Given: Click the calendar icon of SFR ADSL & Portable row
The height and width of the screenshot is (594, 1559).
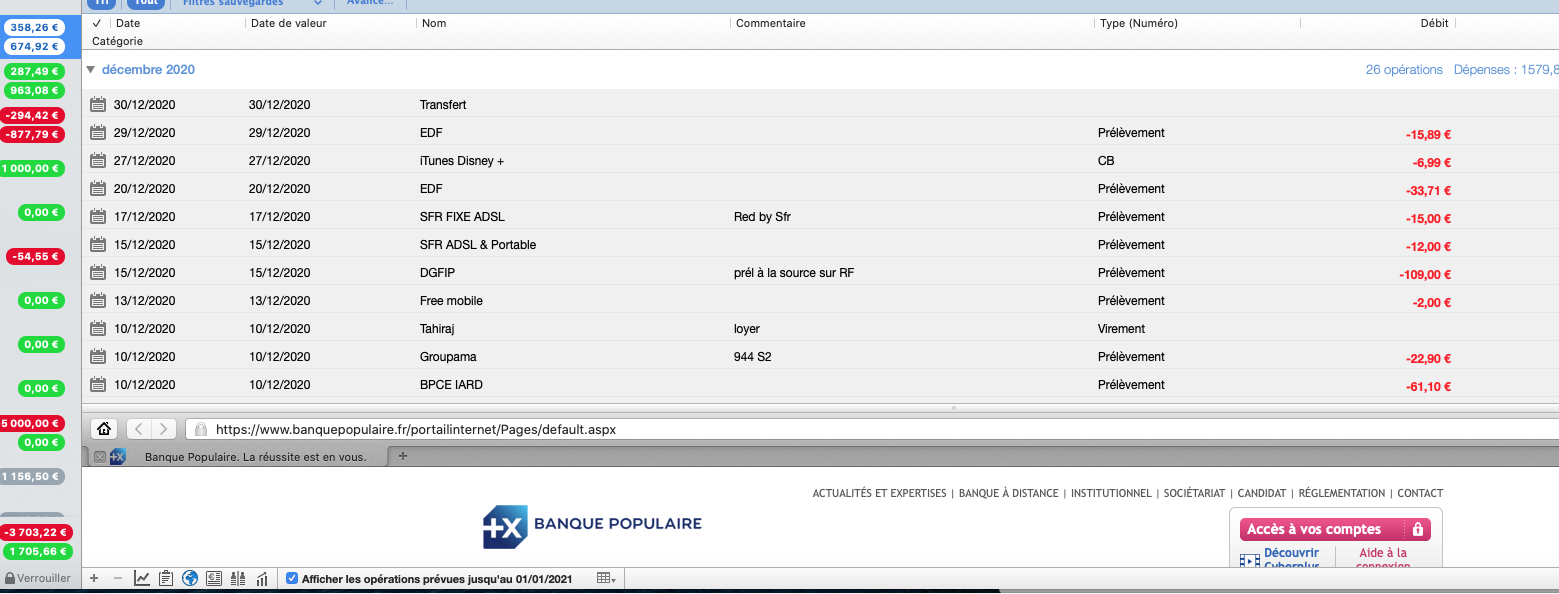Looking at the screenshot, I should [x=97, y=244].
